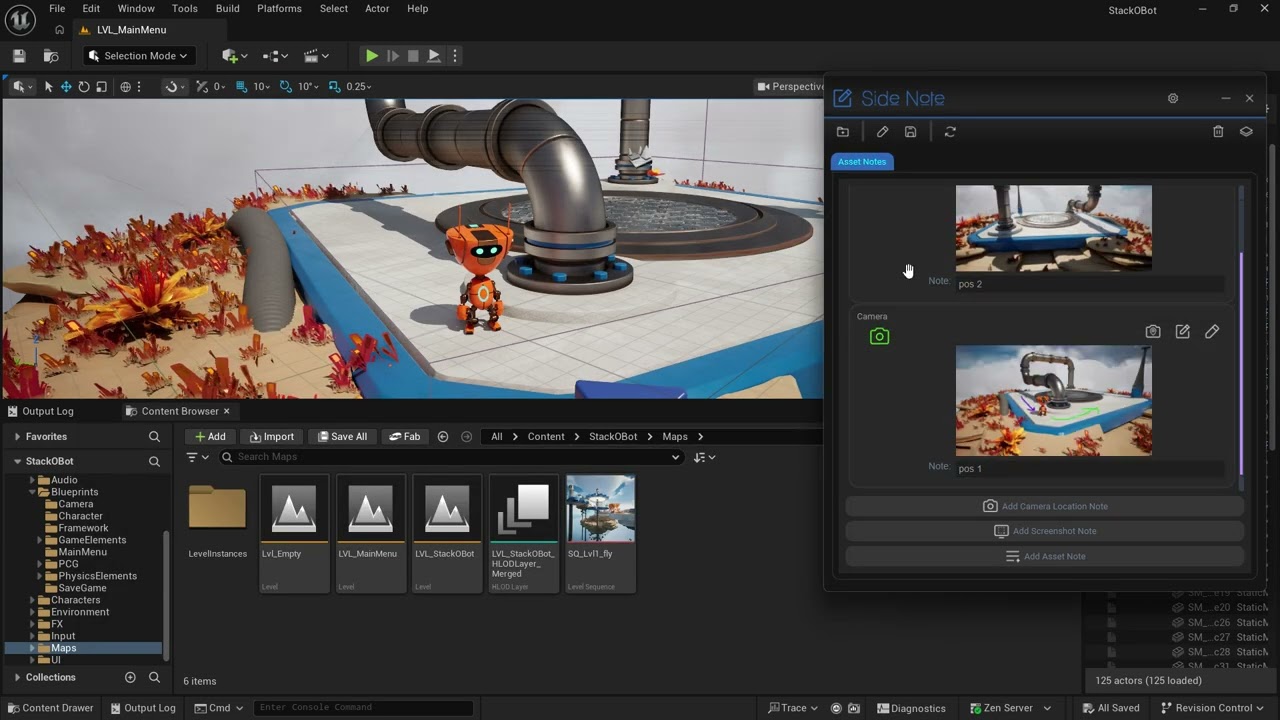
Task: Click the Import button
Action: pos(271,436)
